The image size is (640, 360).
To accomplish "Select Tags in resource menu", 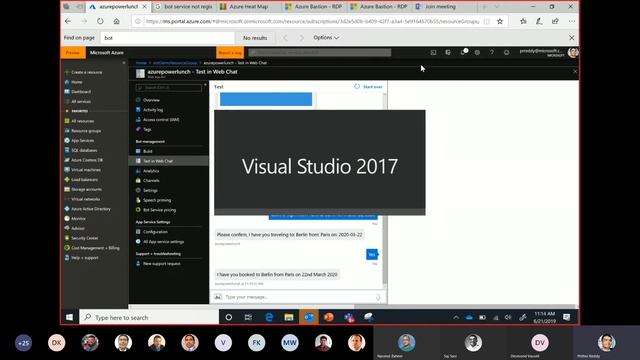I will tap(147, 129).
